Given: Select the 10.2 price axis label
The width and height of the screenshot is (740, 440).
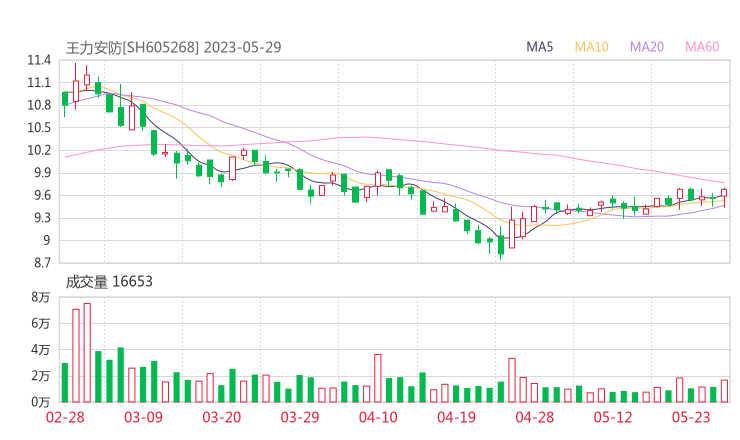Looking at the screenshot, I should point(39,151).
